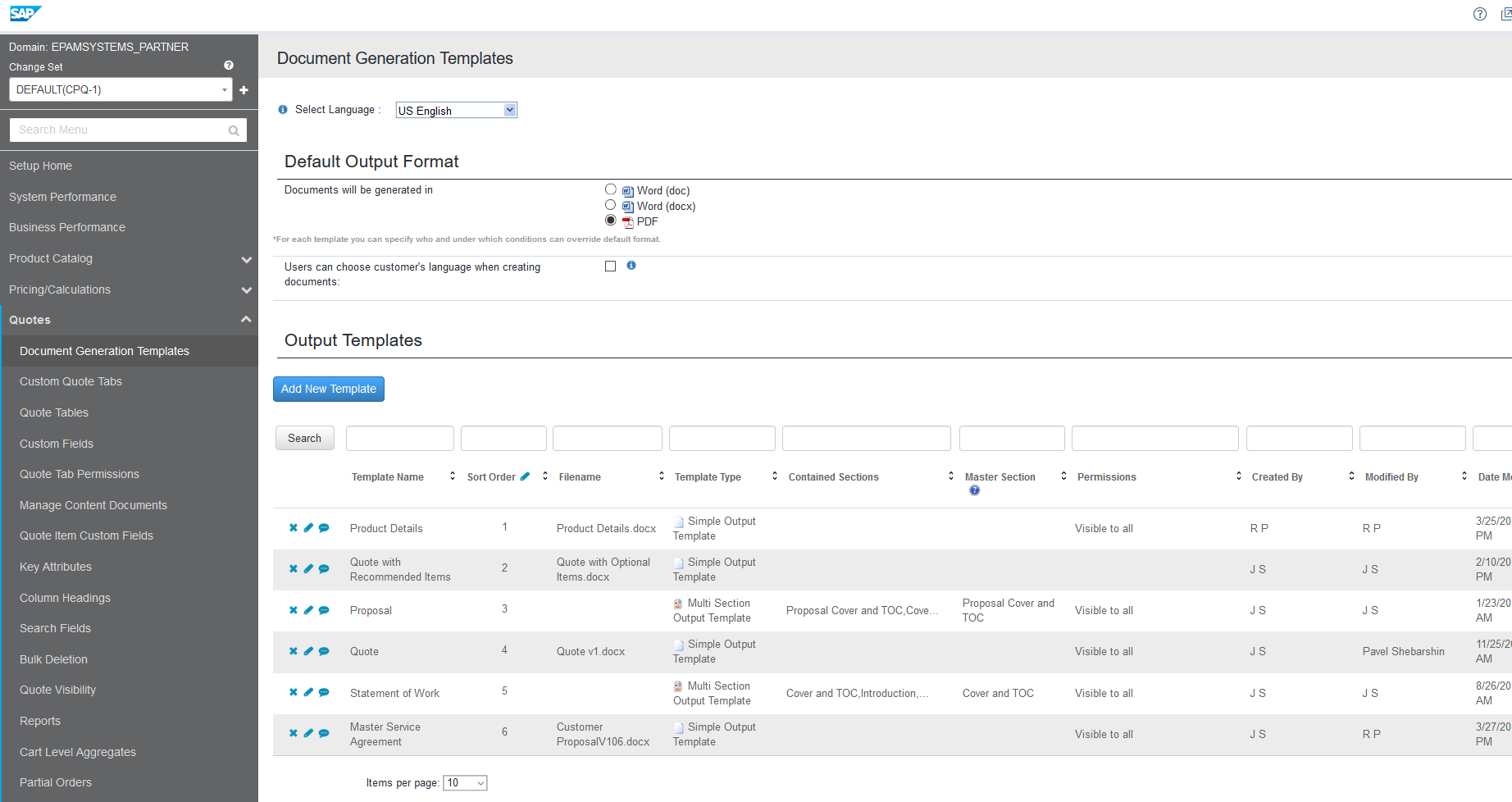Delete the Master Service Agreement template

coord(293,733)
